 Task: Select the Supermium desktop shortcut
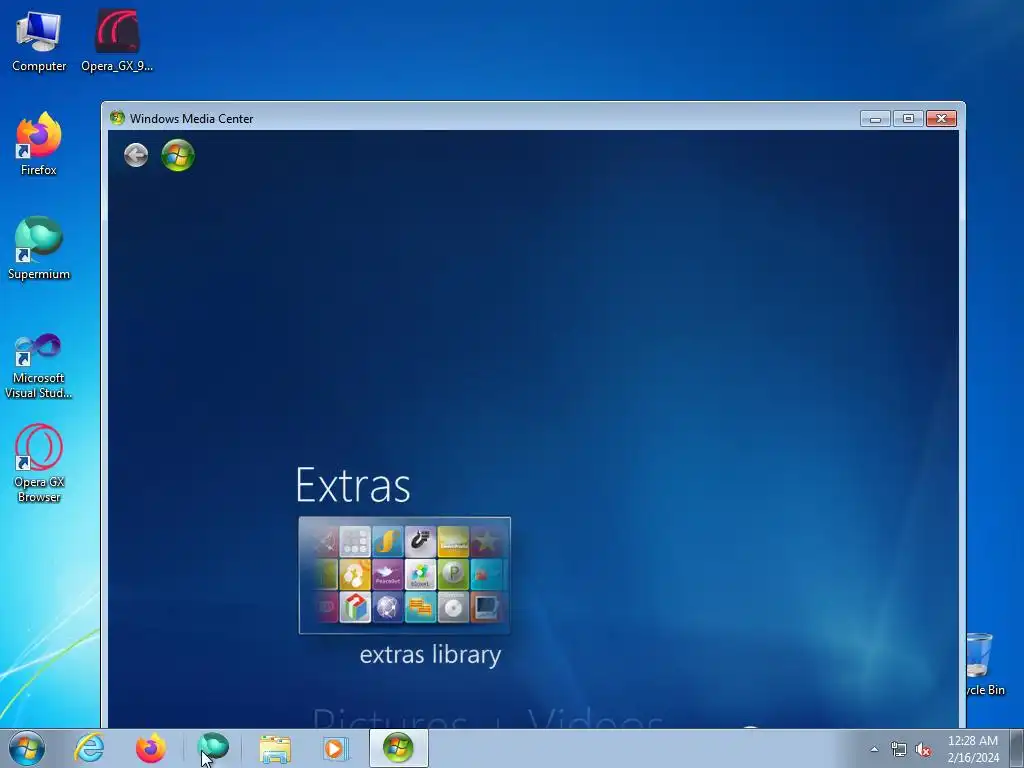[x=39, y=248]
